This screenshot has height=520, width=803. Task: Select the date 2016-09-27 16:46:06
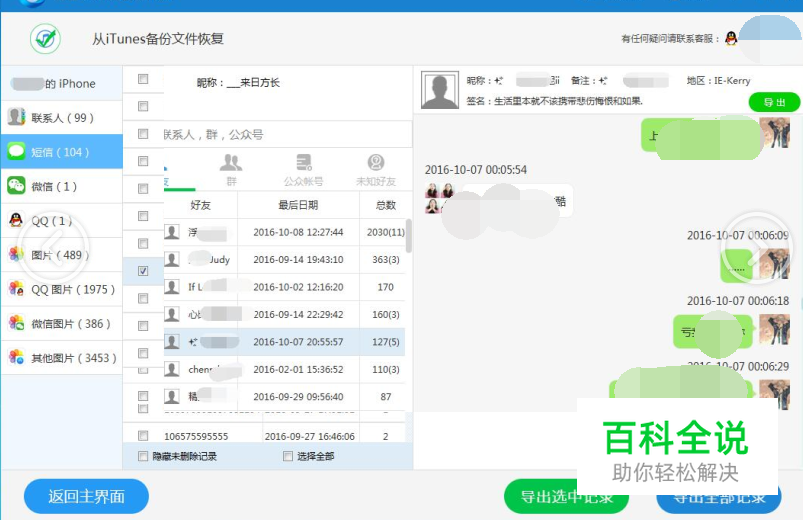pyautogui.click(x=309, y=436)
